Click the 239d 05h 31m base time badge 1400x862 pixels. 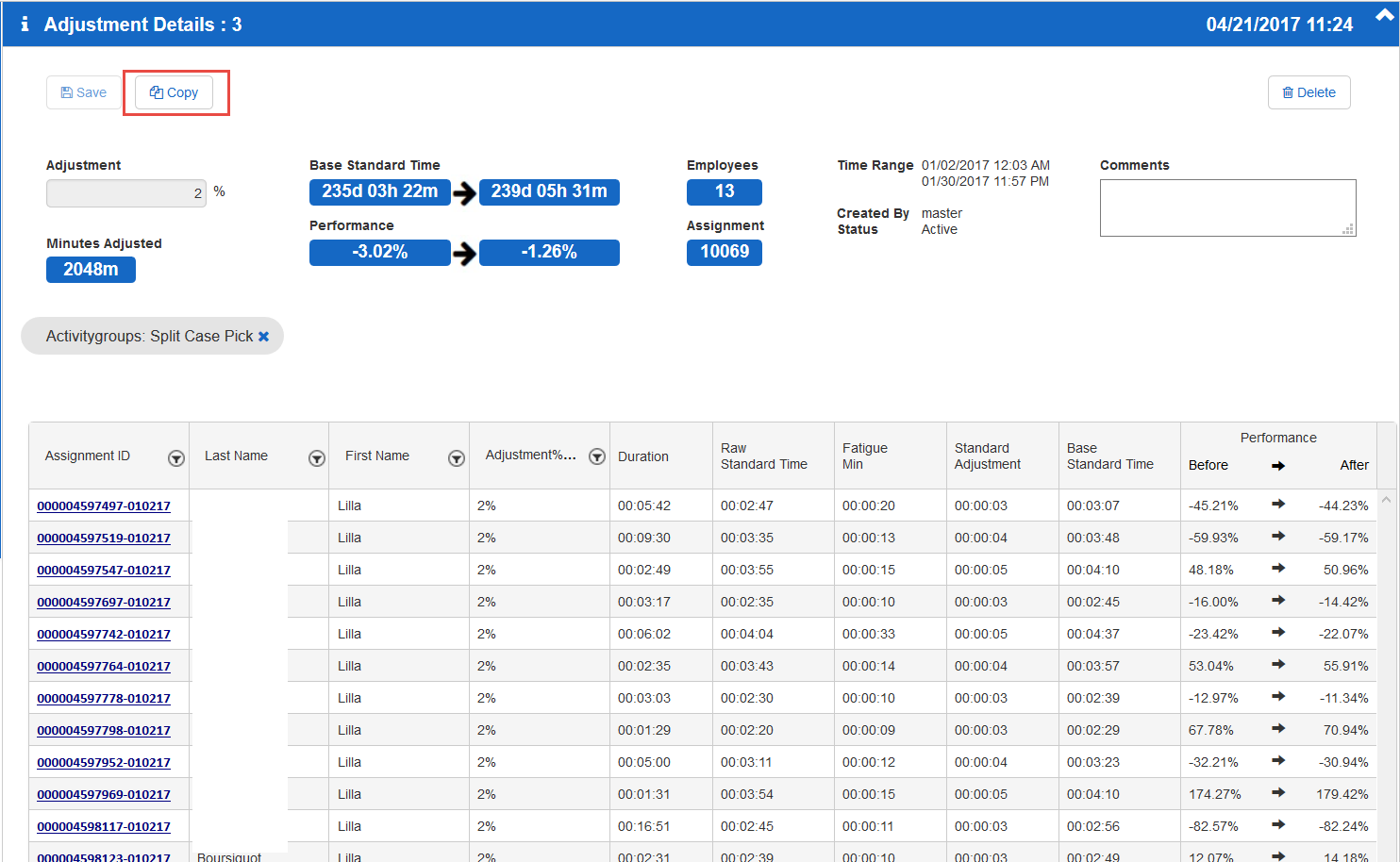point(549,191)
